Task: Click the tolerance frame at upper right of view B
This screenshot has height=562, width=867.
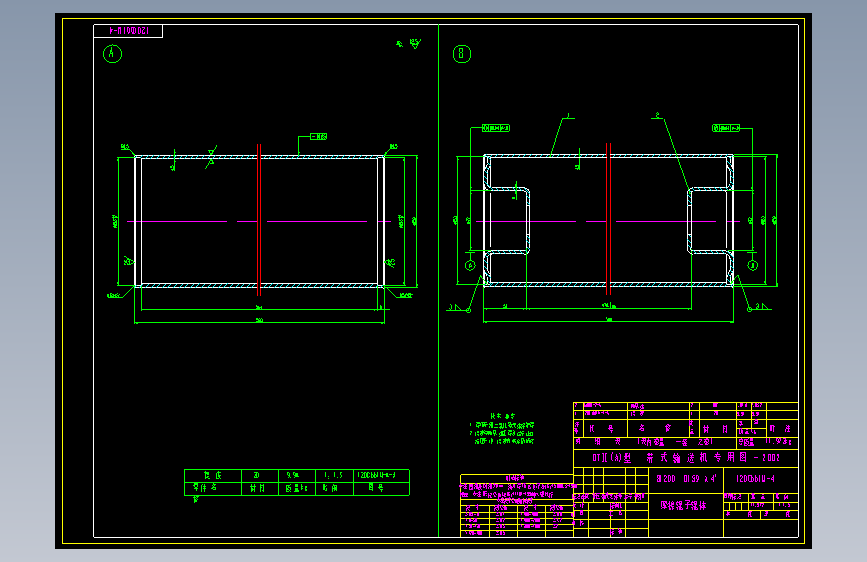Action: [726, 128]
